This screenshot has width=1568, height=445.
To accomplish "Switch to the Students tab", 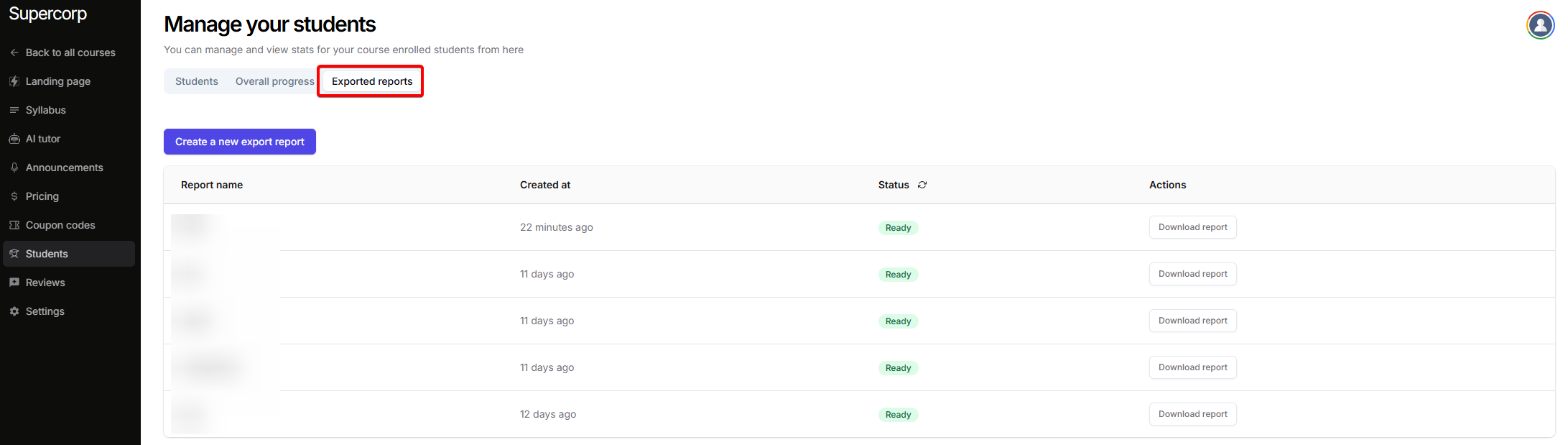I will point(196,81).
